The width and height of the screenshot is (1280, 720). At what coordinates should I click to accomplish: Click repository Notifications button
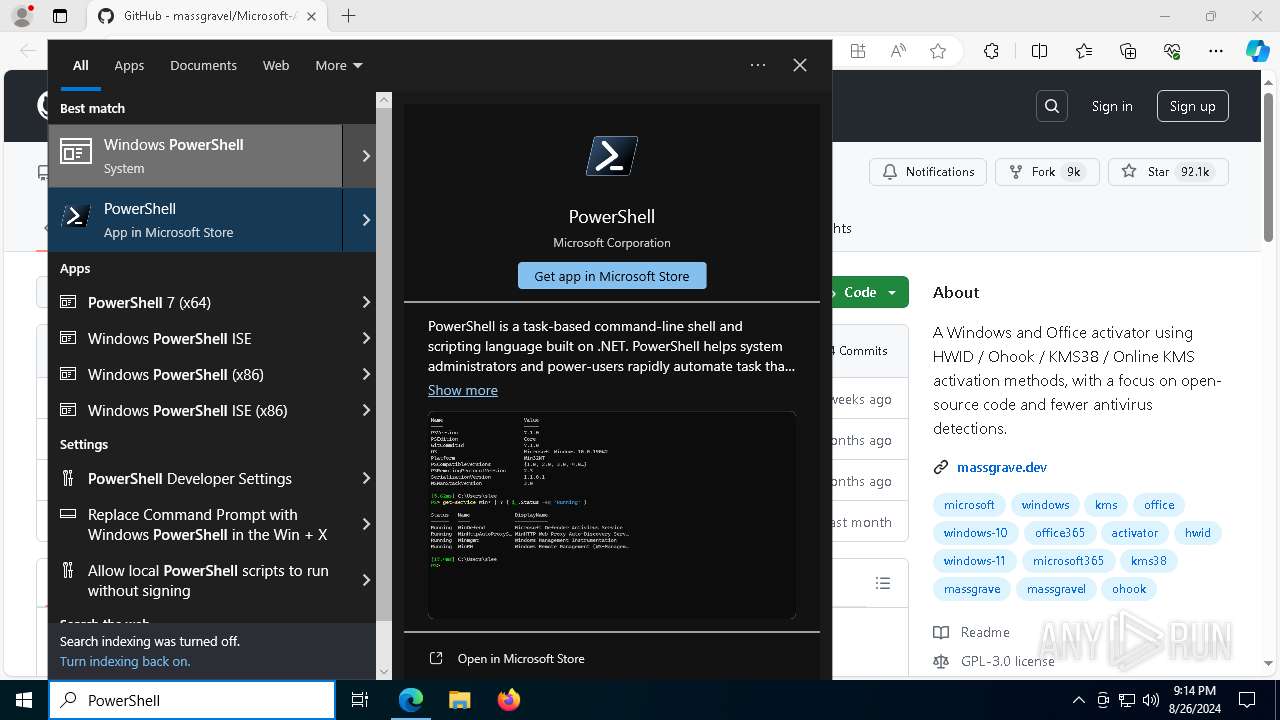pyautogui.click(x=928, y=172)
